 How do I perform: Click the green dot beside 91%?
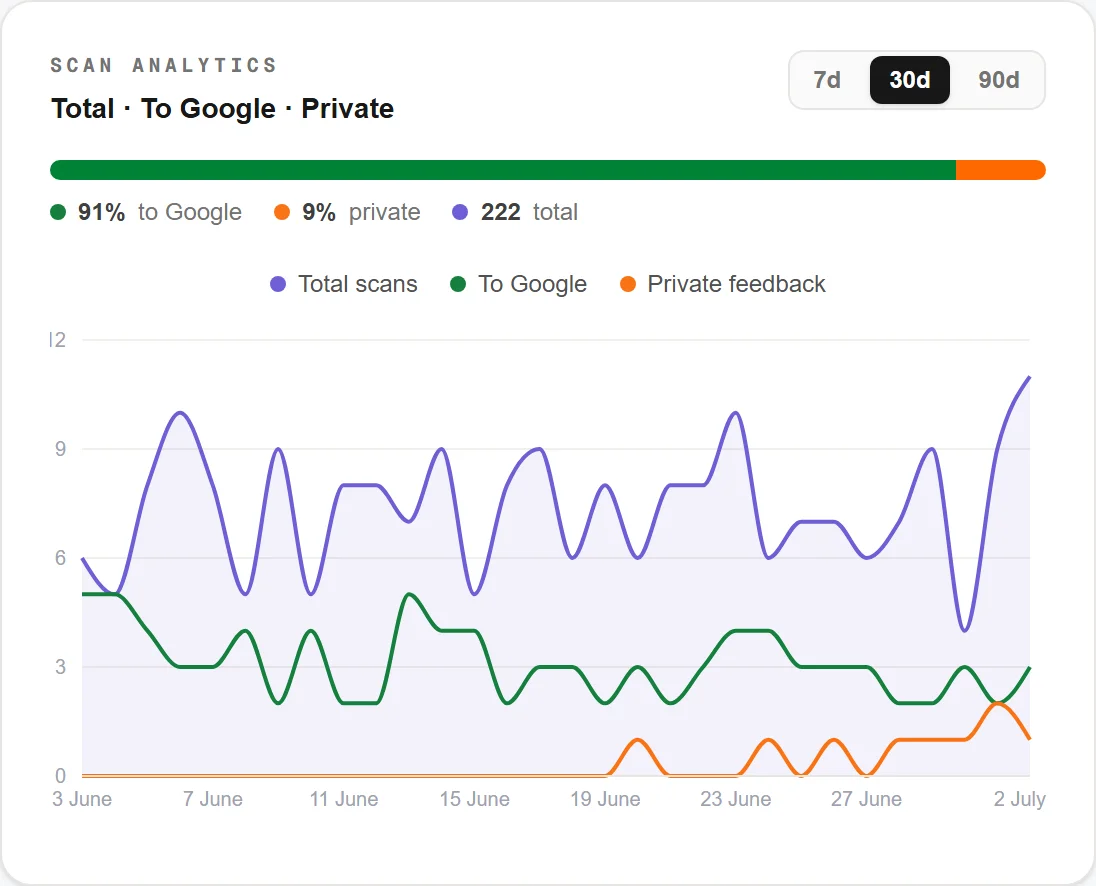click(58, 212)
